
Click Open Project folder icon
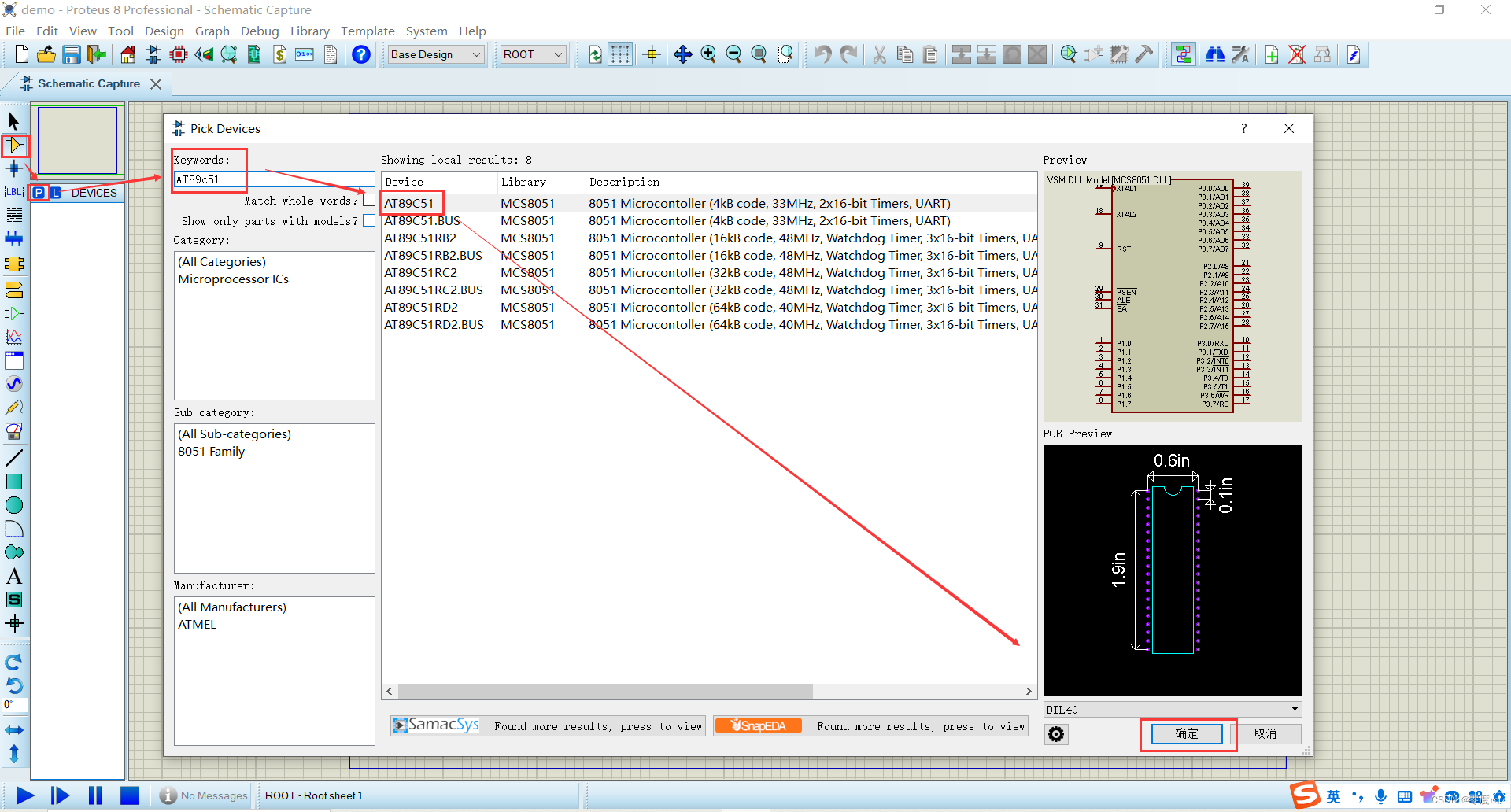point(46,54)
